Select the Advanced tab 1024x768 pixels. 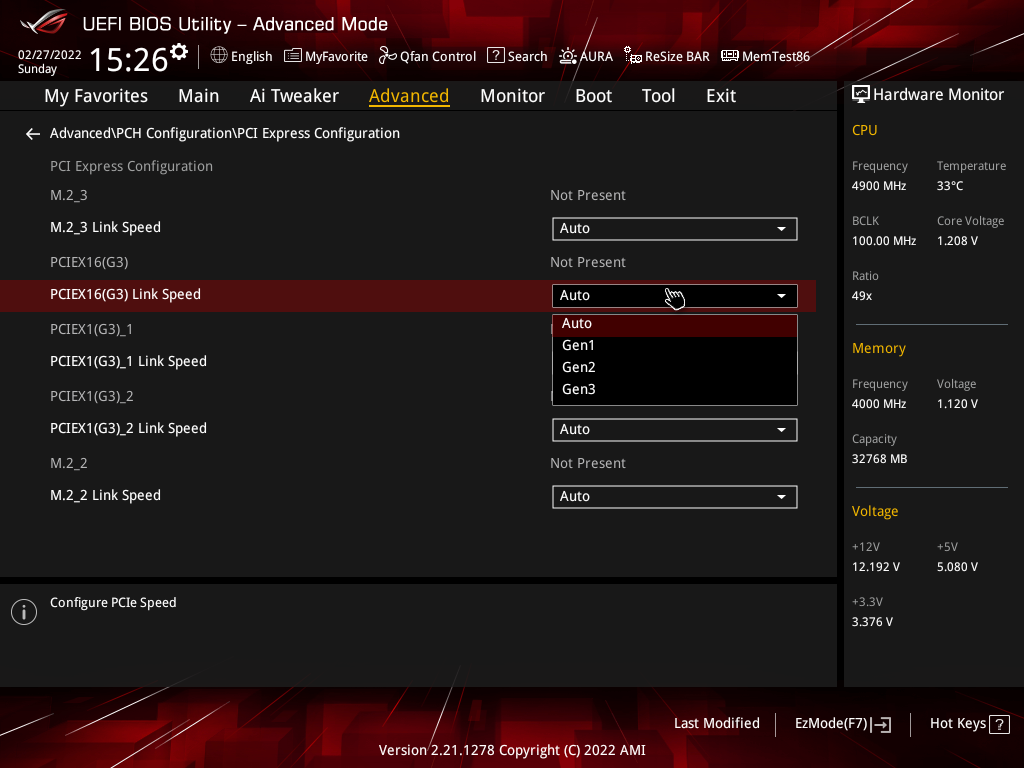(x=409, y=96)
